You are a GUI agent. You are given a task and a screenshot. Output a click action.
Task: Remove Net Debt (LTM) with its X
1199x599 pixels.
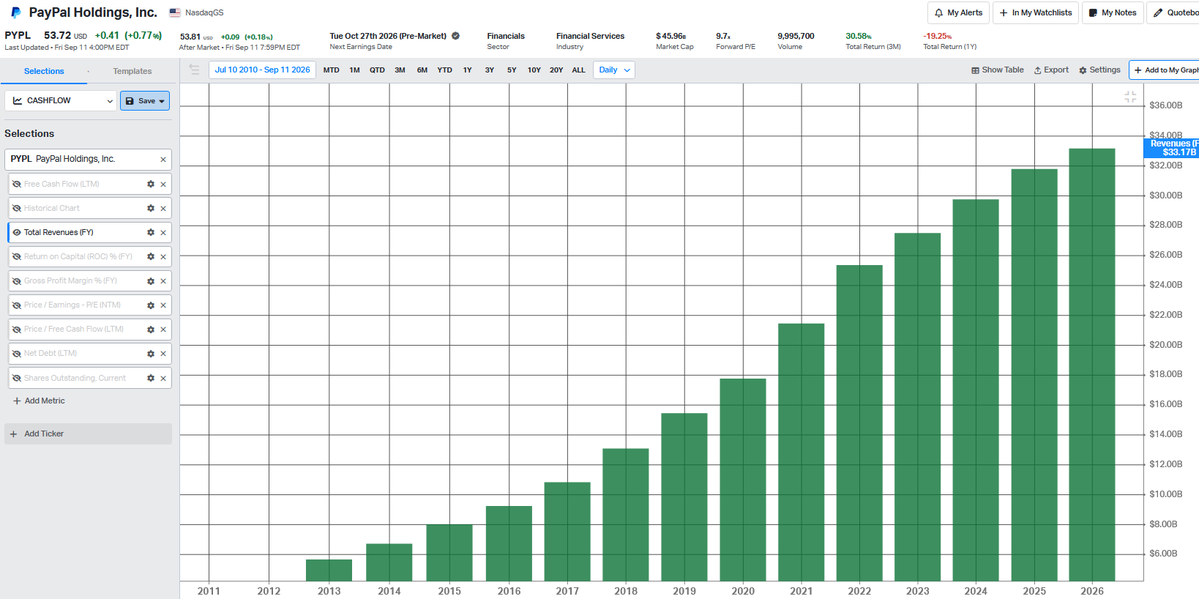163,353
